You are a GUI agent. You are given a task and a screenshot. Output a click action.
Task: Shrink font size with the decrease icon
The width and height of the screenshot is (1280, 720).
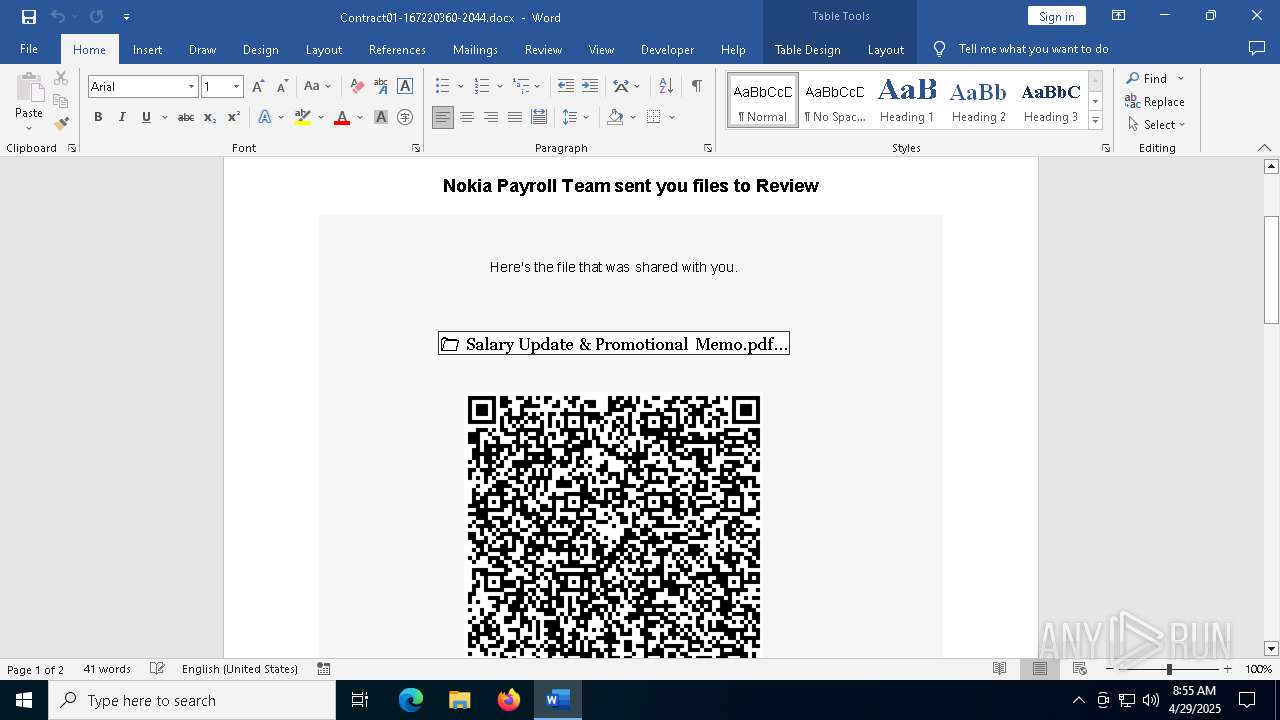282,87
